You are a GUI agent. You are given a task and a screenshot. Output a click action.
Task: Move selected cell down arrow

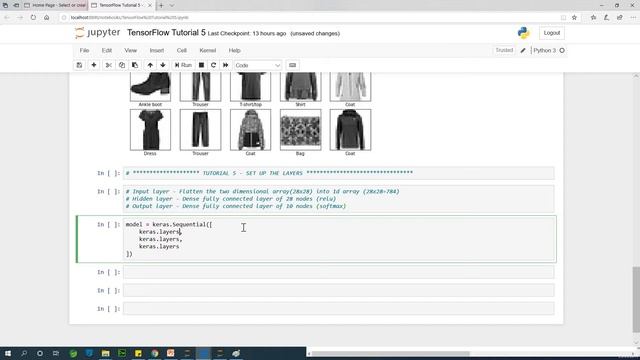(x=163, y=65)
